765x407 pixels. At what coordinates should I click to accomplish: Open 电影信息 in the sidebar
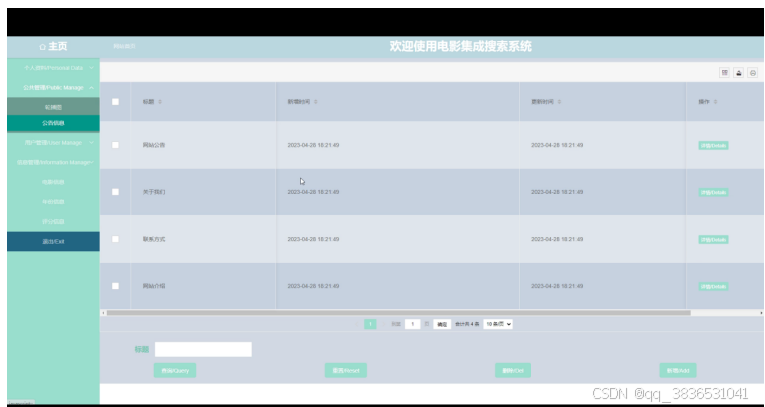click(x=53, y=182)
